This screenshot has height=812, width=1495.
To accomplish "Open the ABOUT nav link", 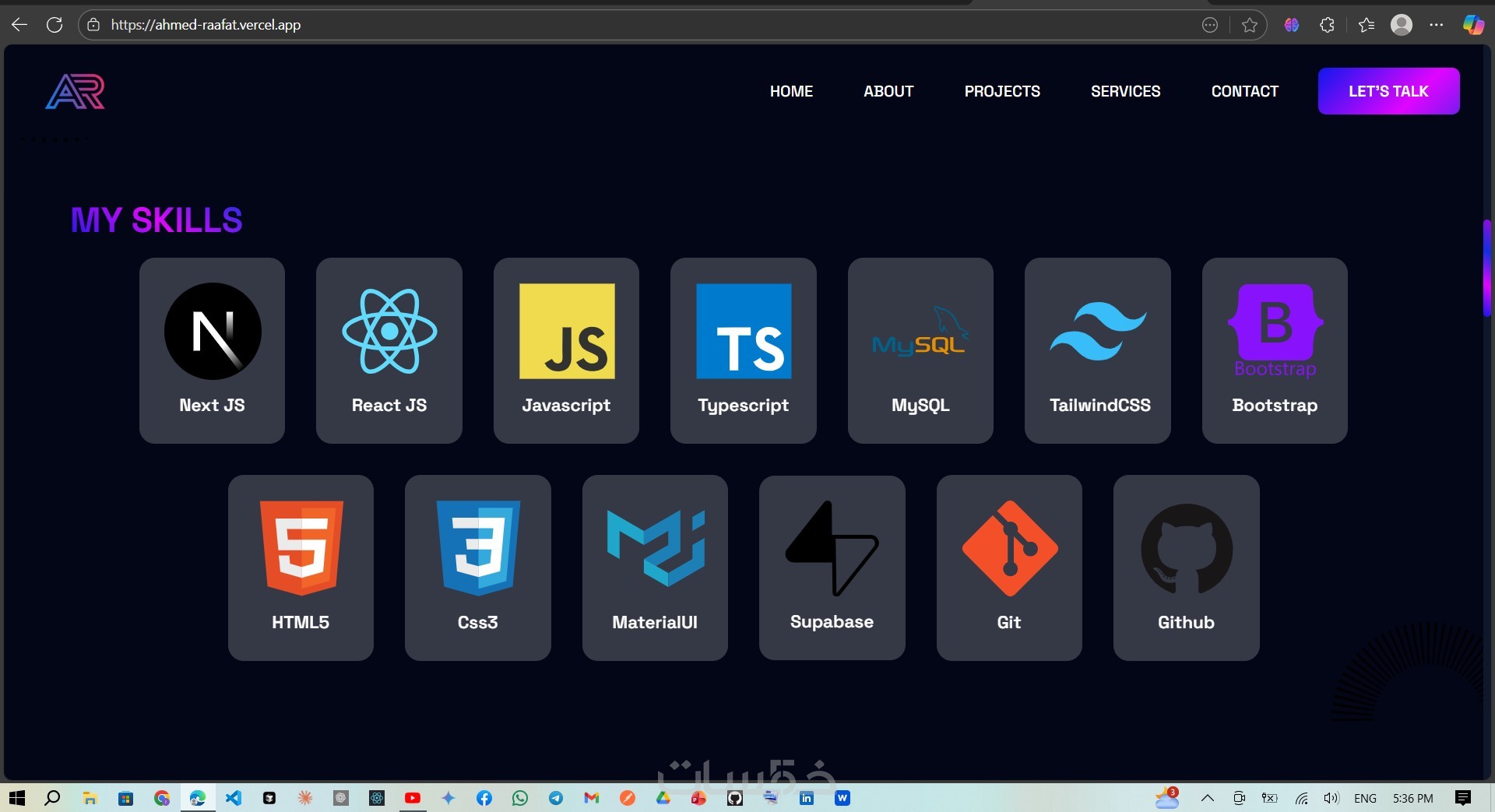I will coord(888,91).
